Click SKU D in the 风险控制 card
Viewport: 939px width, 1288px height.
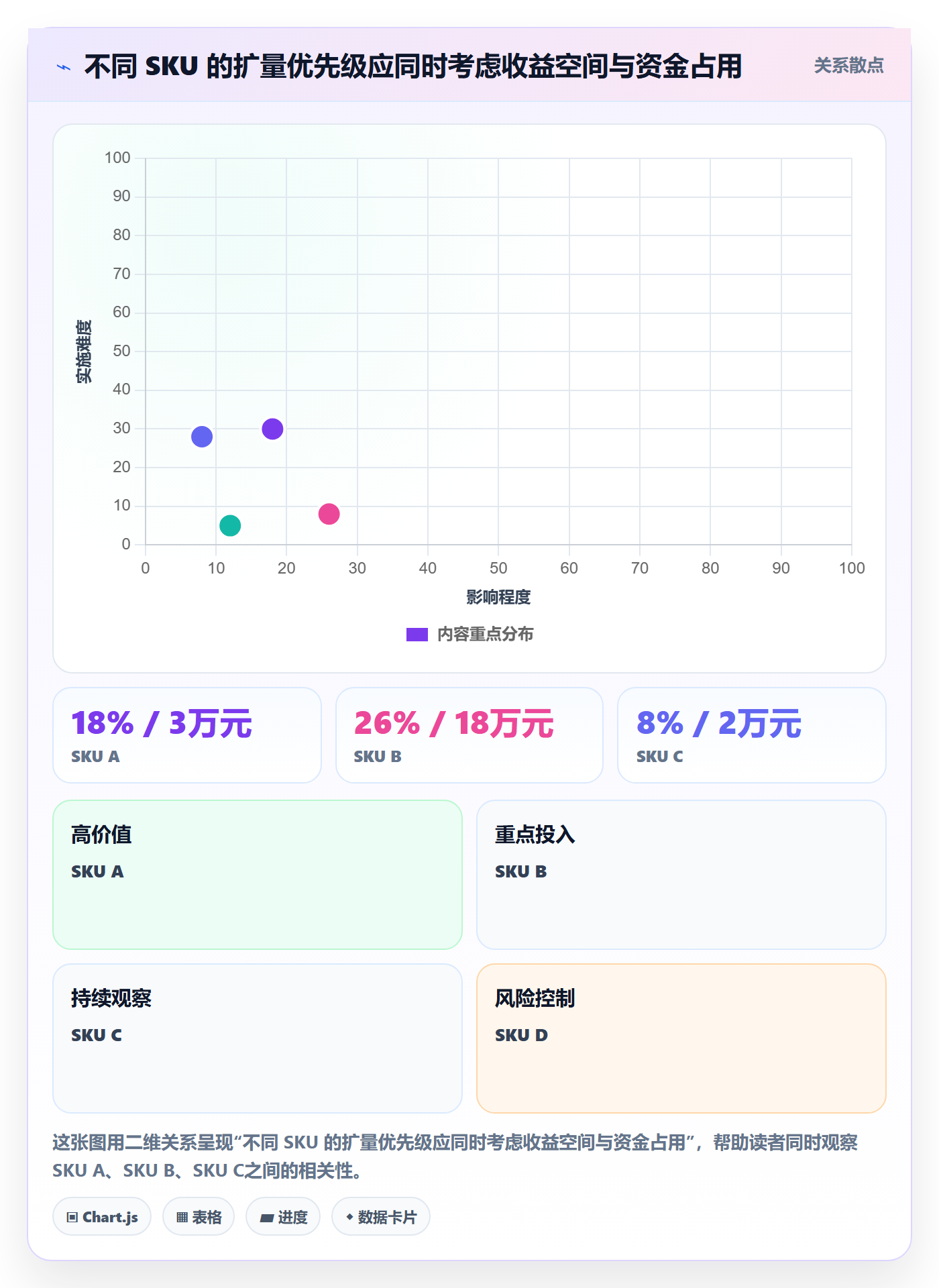point(521,1035)
